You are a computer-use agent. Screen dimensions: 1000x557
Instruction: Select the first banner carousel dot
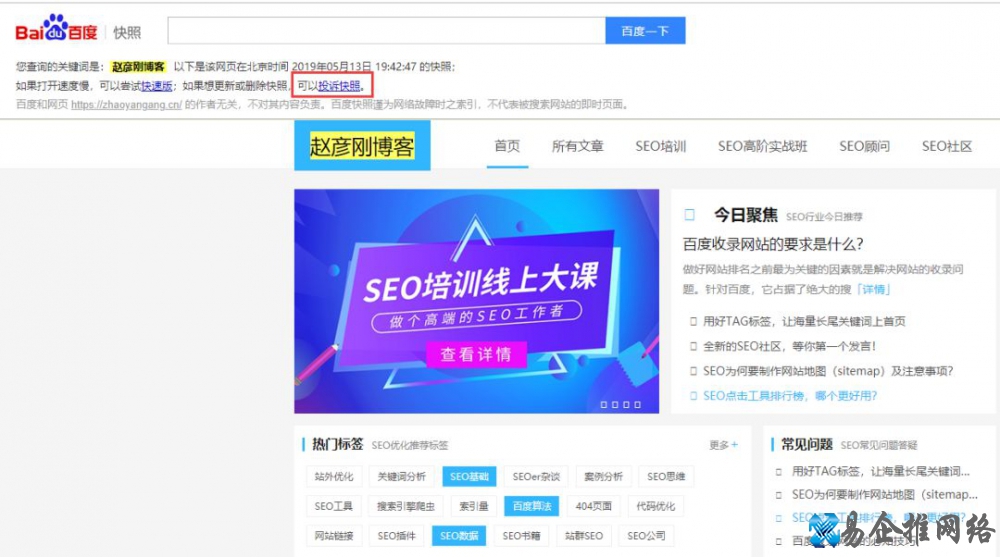(603, 405)
